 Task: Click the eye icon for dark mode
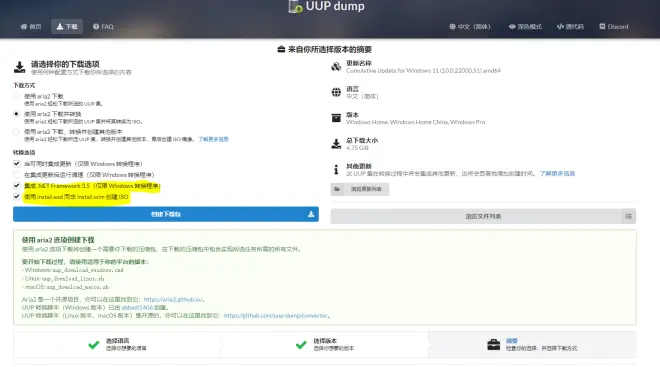point(512,27)
